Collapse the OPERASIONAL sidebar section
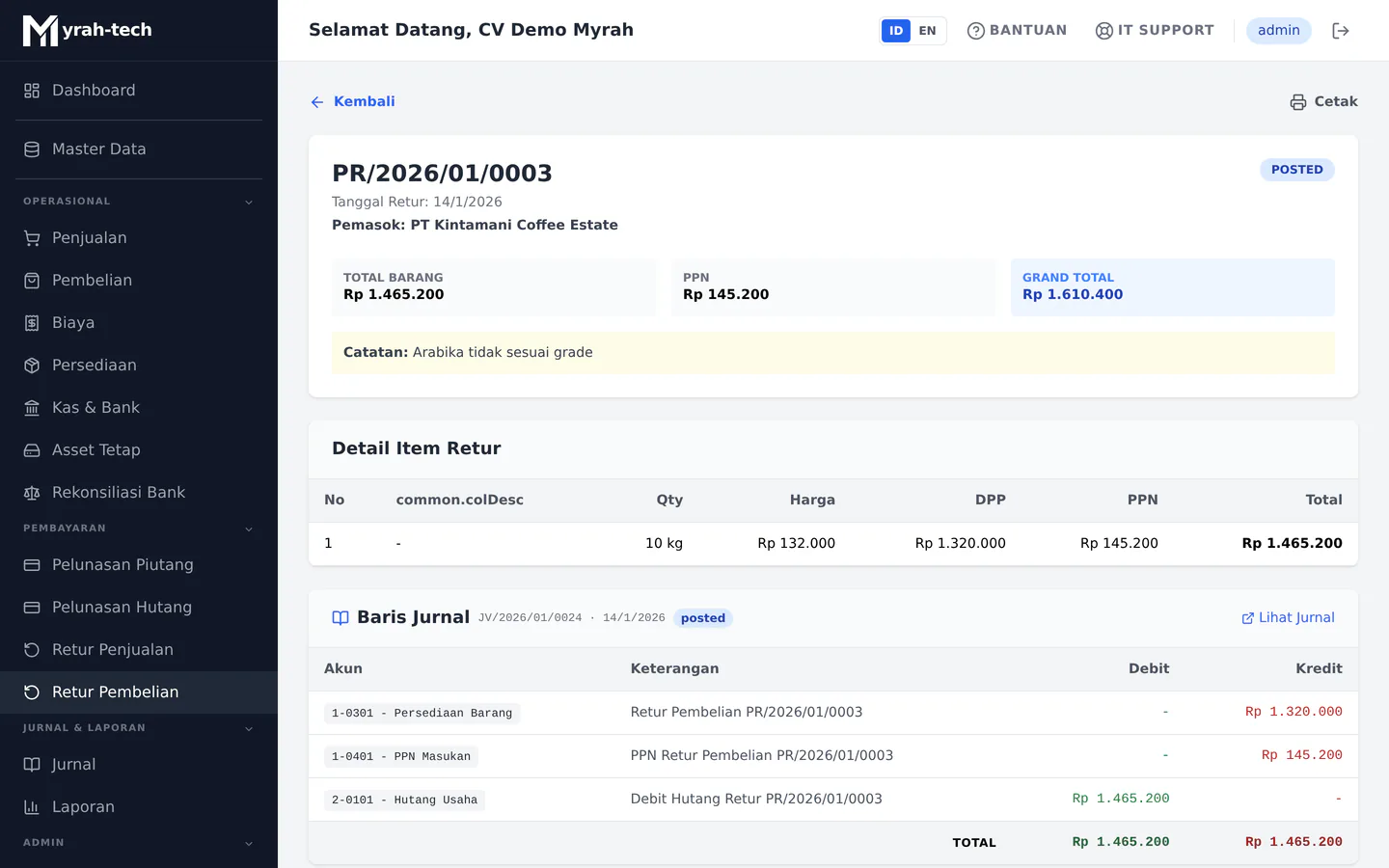Viewport: 1389px width, 868px height. click(x=249, y=202)
